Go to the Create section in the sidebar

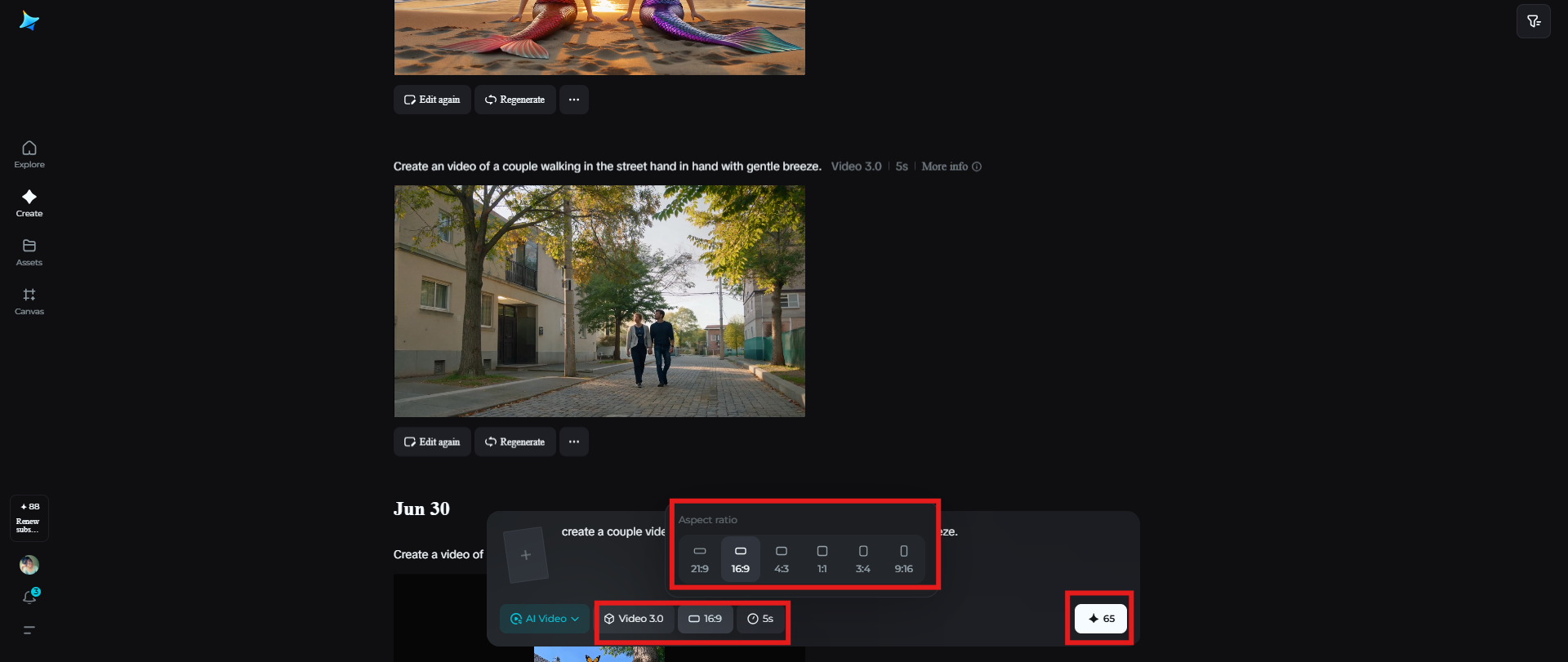click(x=29, y=203)
